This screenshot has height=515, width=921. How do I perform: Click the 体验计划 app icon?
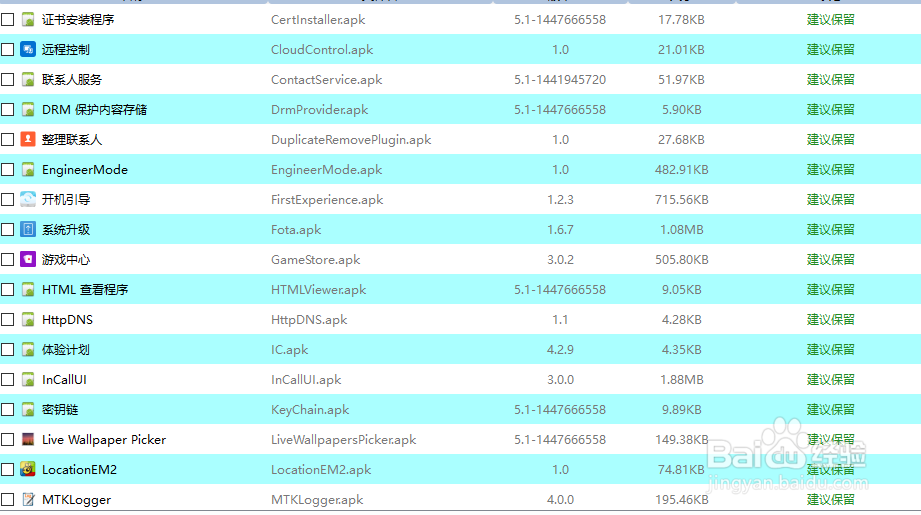pyautogui.click(x=28, y=349)
